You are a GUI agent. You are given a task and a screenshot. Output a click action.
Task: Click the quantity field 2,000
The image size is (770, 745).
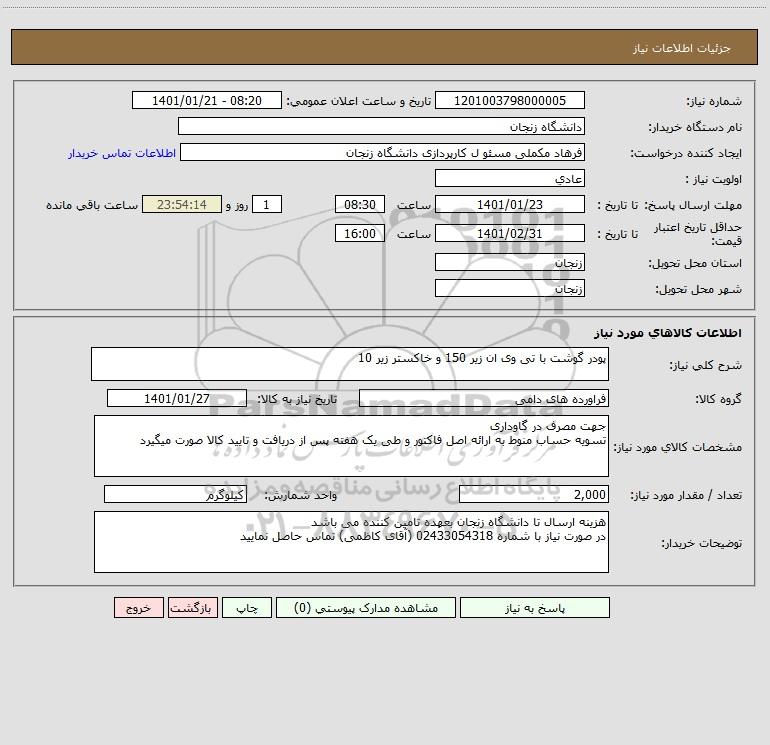[534, 495]
